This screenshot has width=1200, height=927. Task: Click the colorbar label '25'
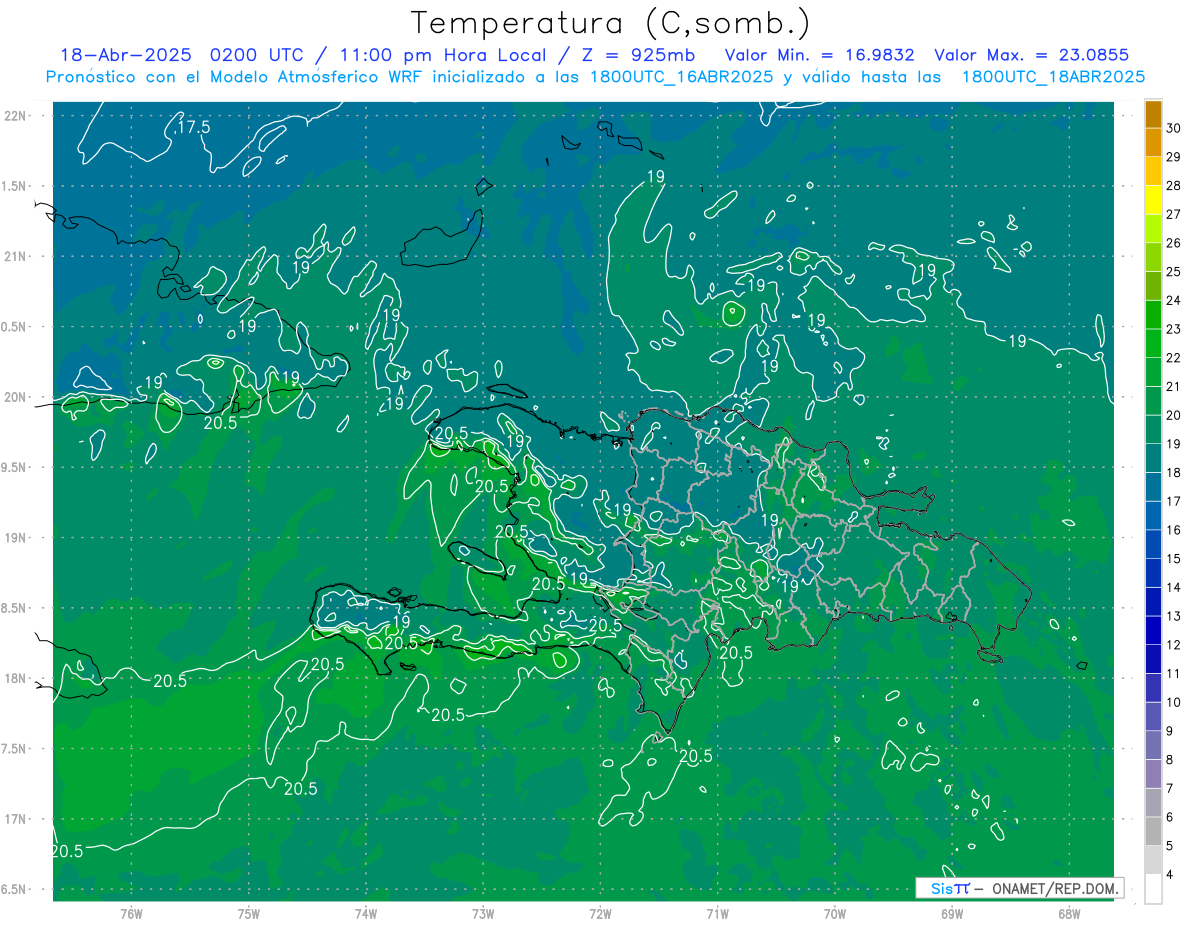click(x=1174, y=271)
